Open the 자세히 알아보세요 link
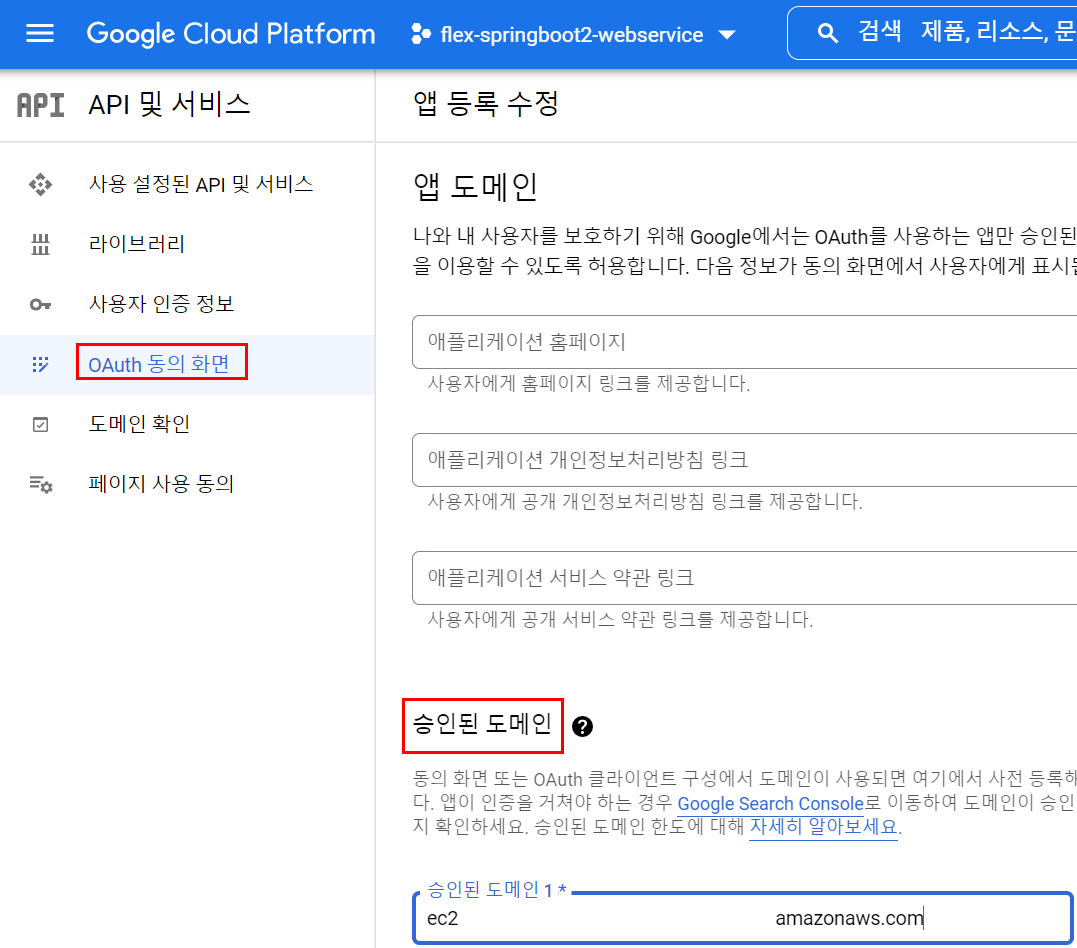Image resolution: width=1077 pixels, height=948 pixels. 824,826
